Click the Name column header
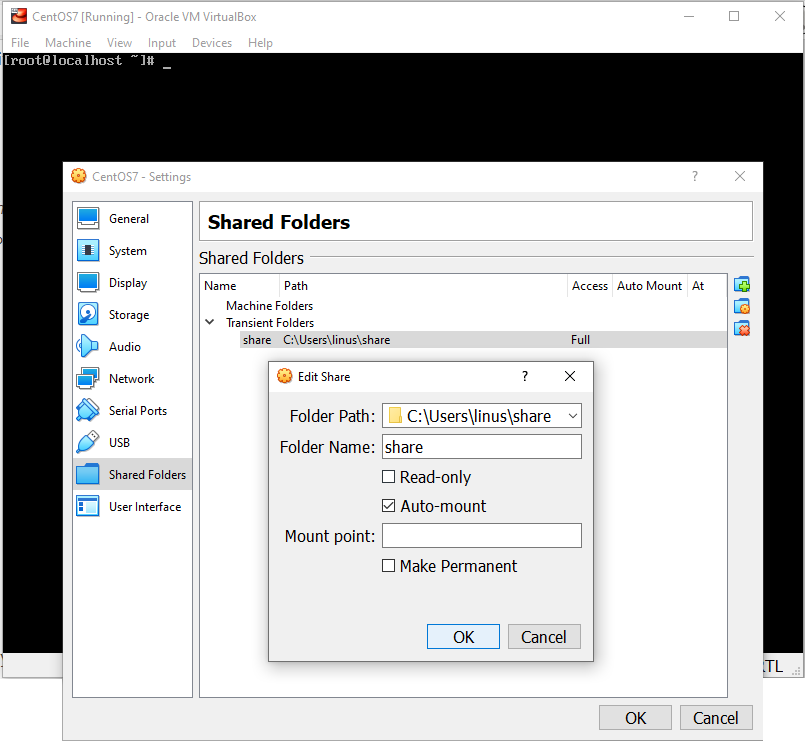 click(240, 286)
